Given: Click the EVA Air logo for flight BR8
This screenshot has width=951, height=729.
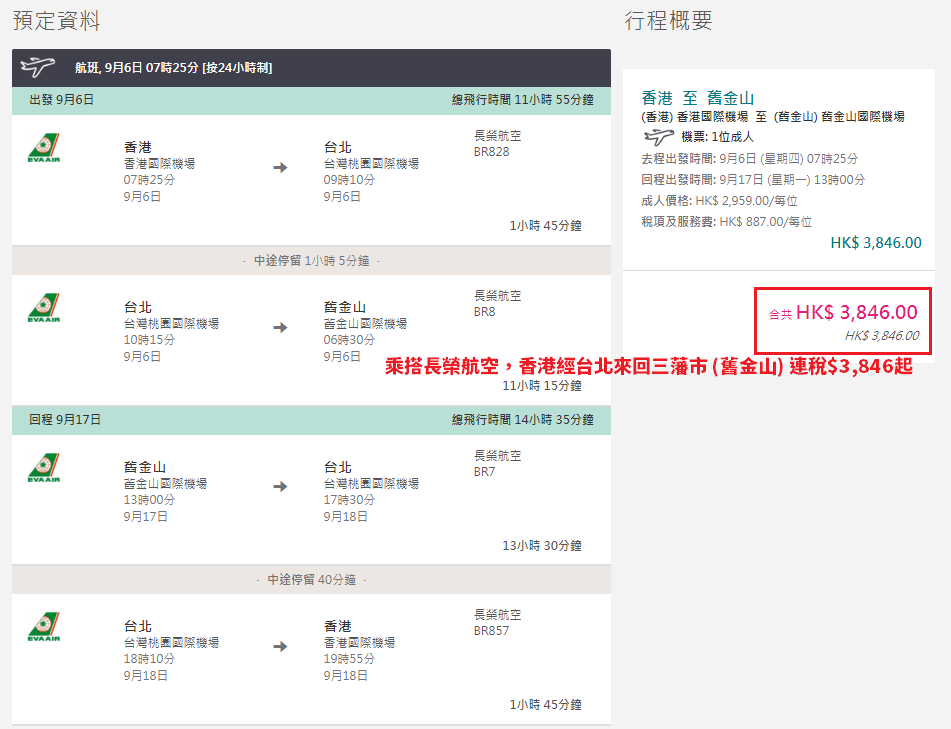Looking at the screenshot, I should (44, 307).
